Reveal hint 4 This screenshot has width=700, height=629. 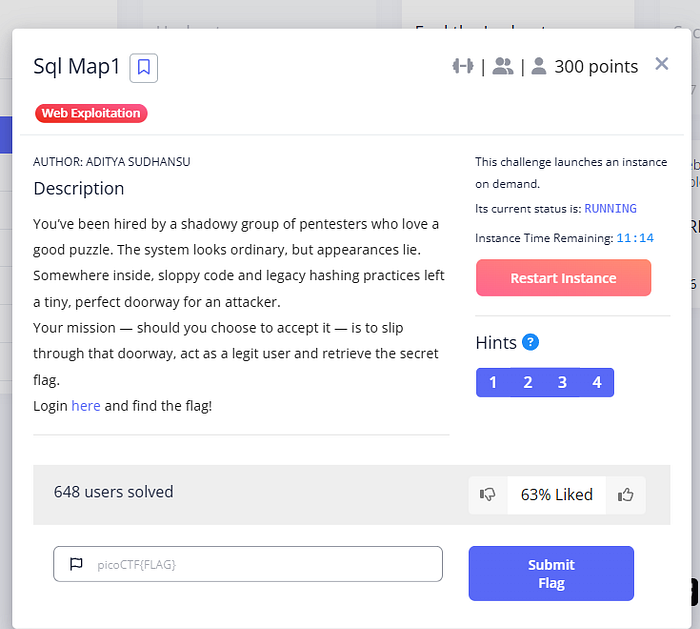597,382
